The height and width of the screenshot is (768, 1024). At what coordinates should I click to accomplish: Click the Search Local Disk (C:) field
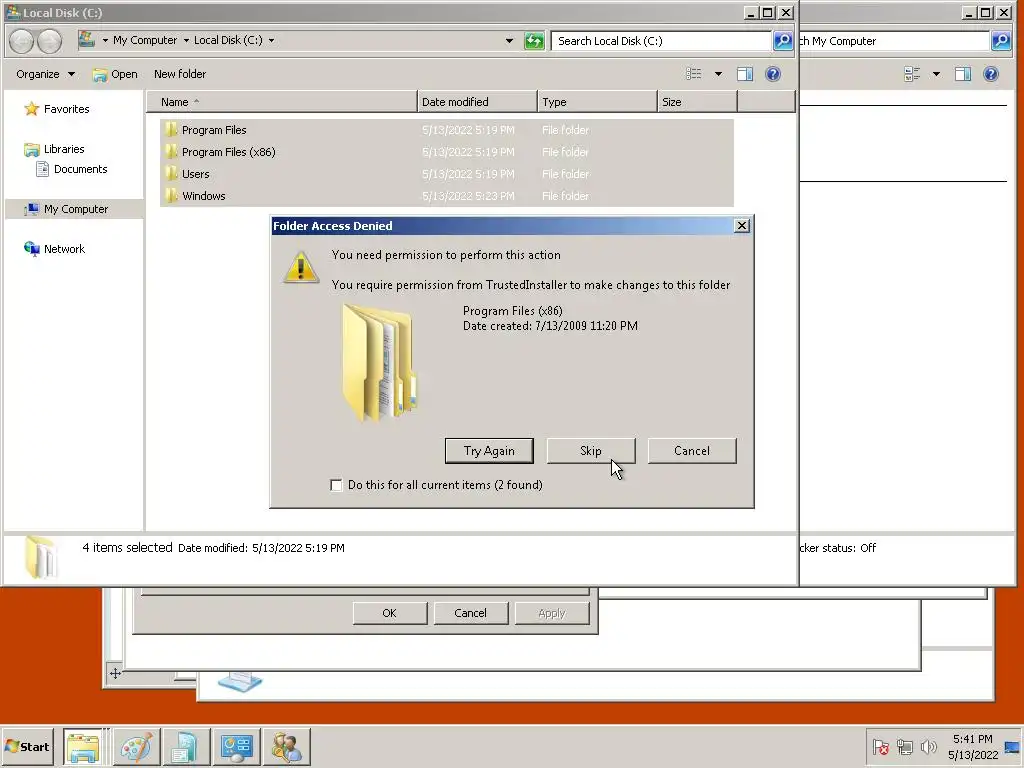[x=661, y=40]
